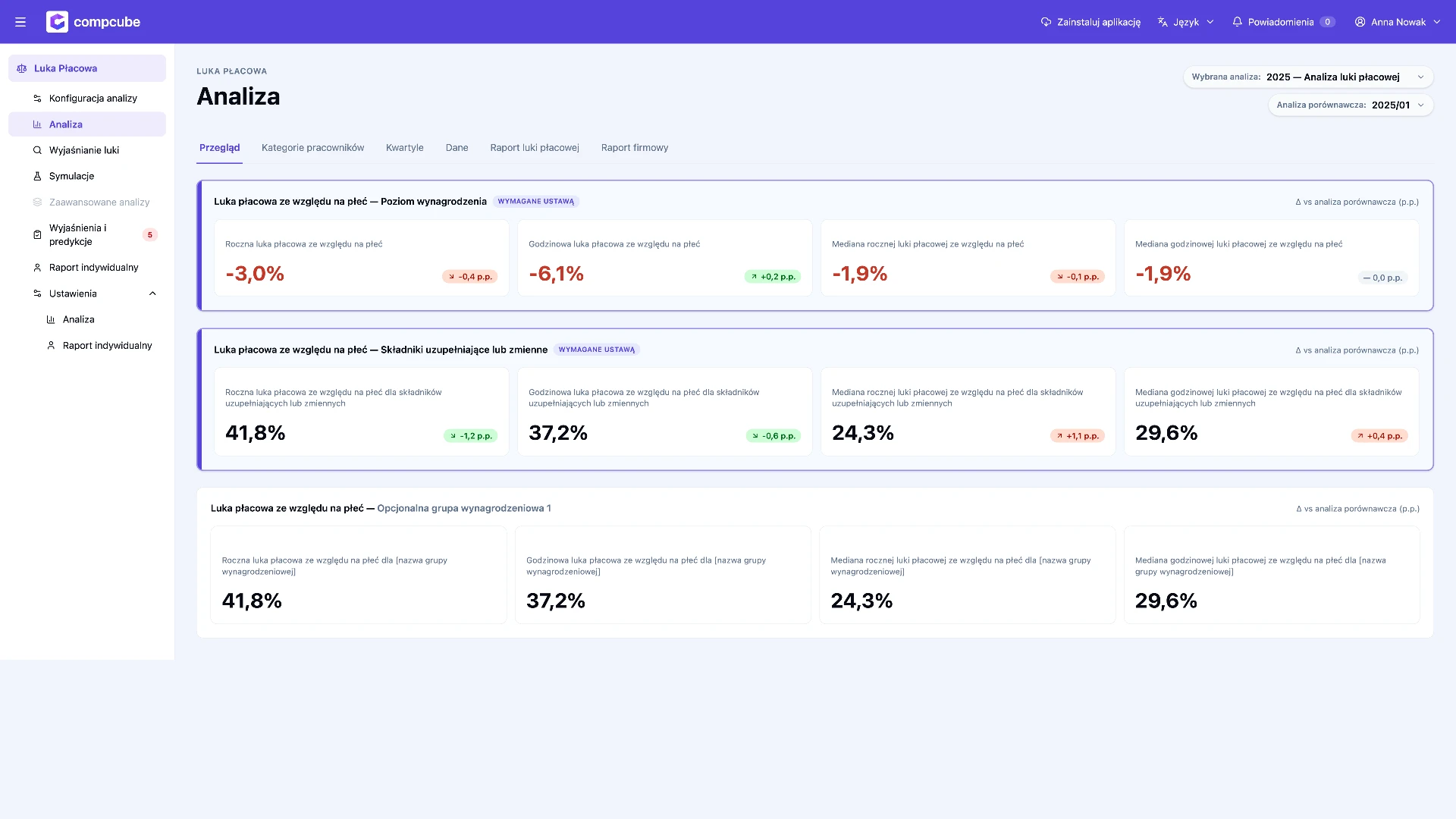
Task: Go to Wyjaśnianie luki page
Action: (x=87, y=150)
